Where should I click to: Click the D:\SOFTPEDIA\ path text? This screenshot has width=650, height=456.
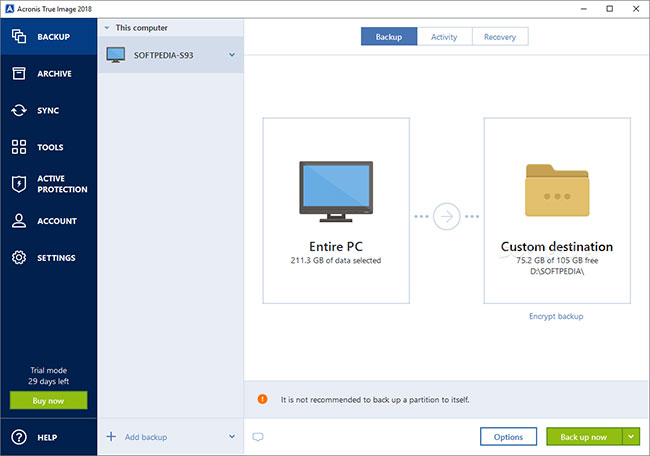point(557,272)
